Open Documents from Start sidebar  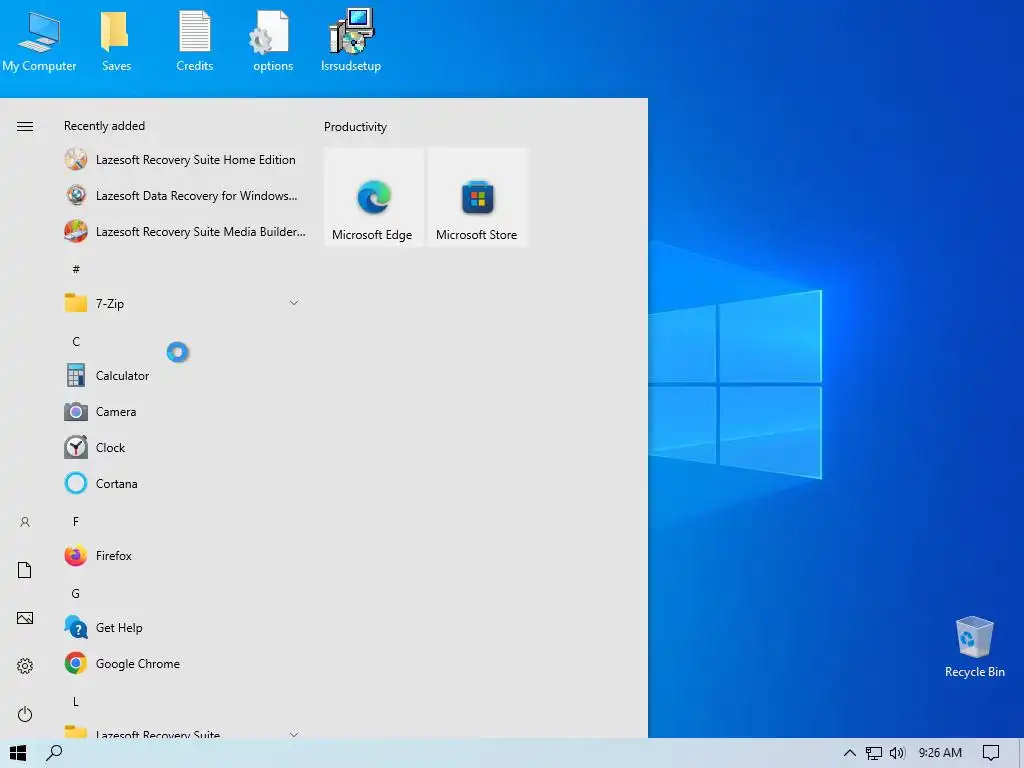tap(25, 570)
